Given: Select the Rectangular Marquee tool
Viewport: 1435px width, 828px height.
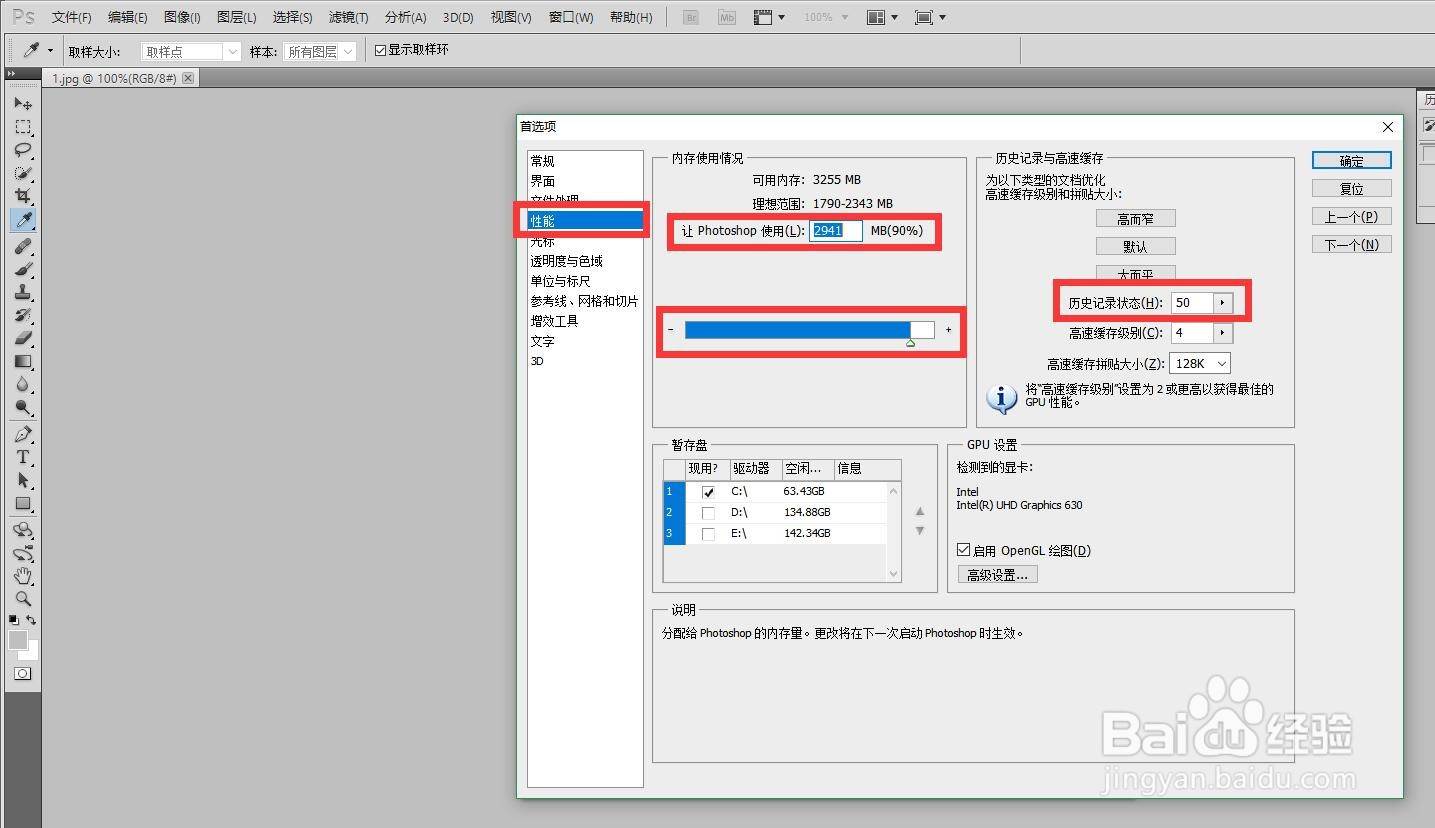Looking at the screenshot, I should click(22, 127).
